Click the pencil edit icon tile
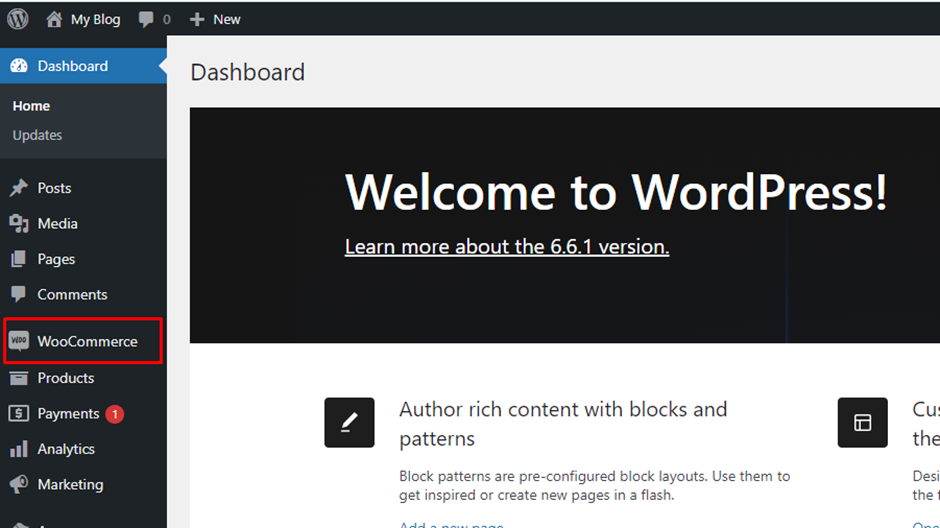Image resolution: width=940 pixels, height=528 pixels. tap(350, 423)
